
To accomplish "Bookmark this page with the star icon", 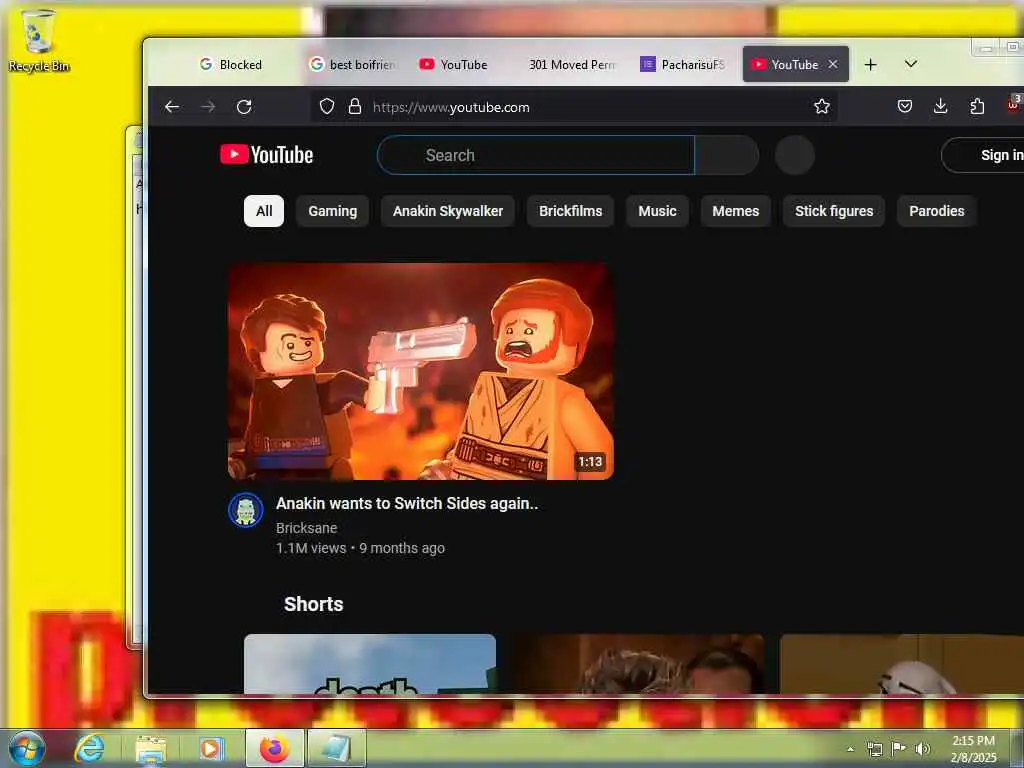I will pos(822,106).
